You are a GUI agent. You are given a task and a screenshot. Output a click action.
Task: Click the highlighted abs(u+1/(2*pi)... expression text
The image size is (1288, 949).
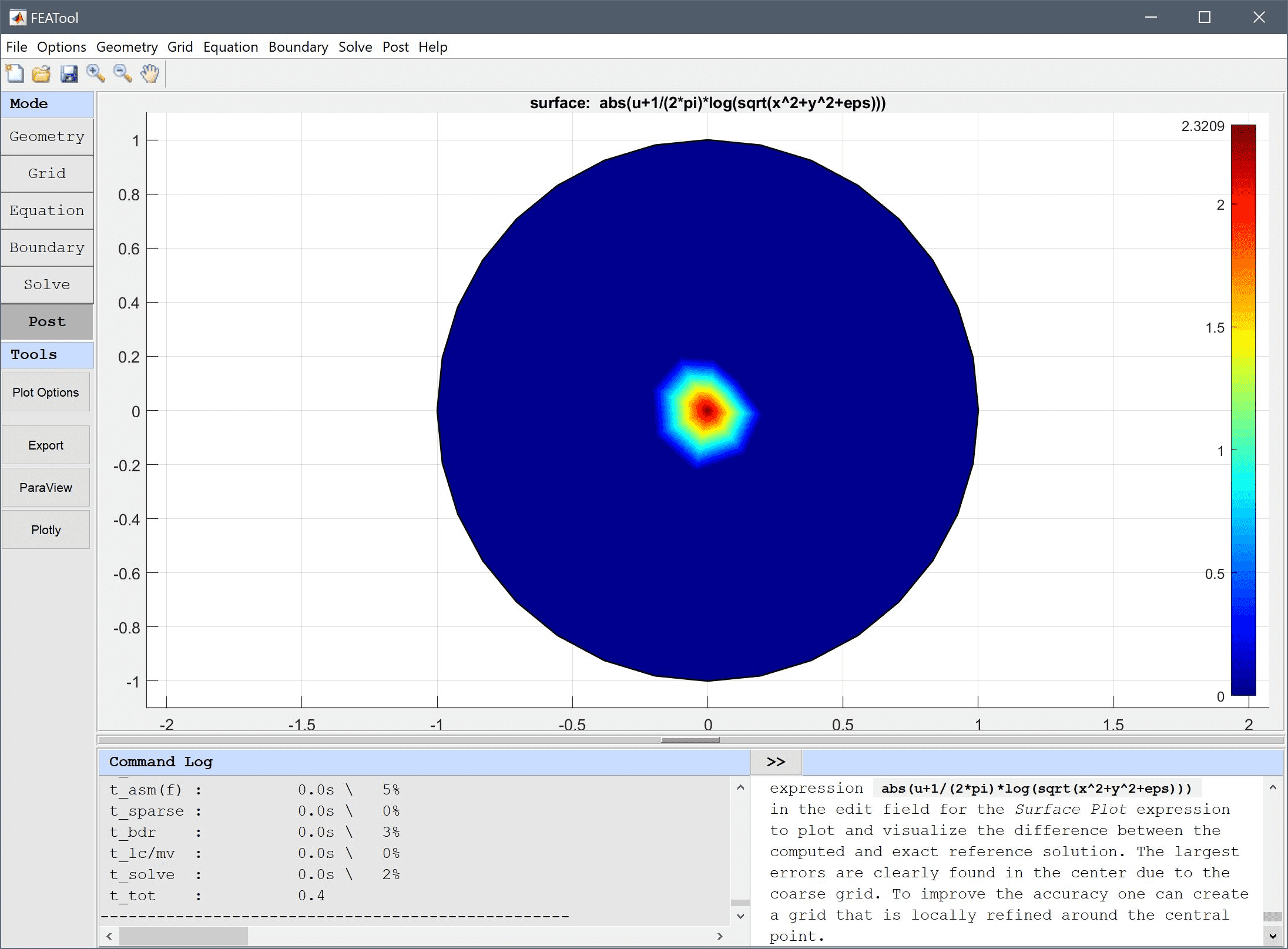click(1037, 789)
